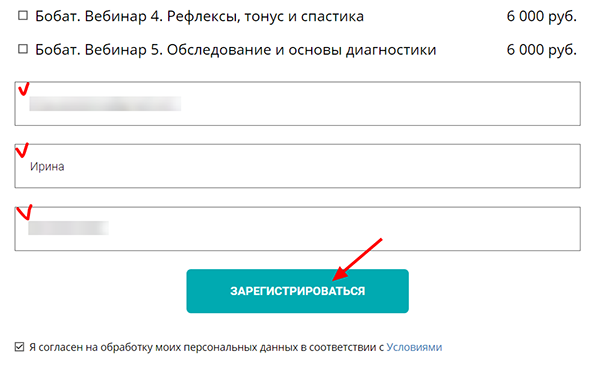The height and width of the screenshot is (372, 600).
Task: Focus the first input field with blurred text
Action: [297, 103]
